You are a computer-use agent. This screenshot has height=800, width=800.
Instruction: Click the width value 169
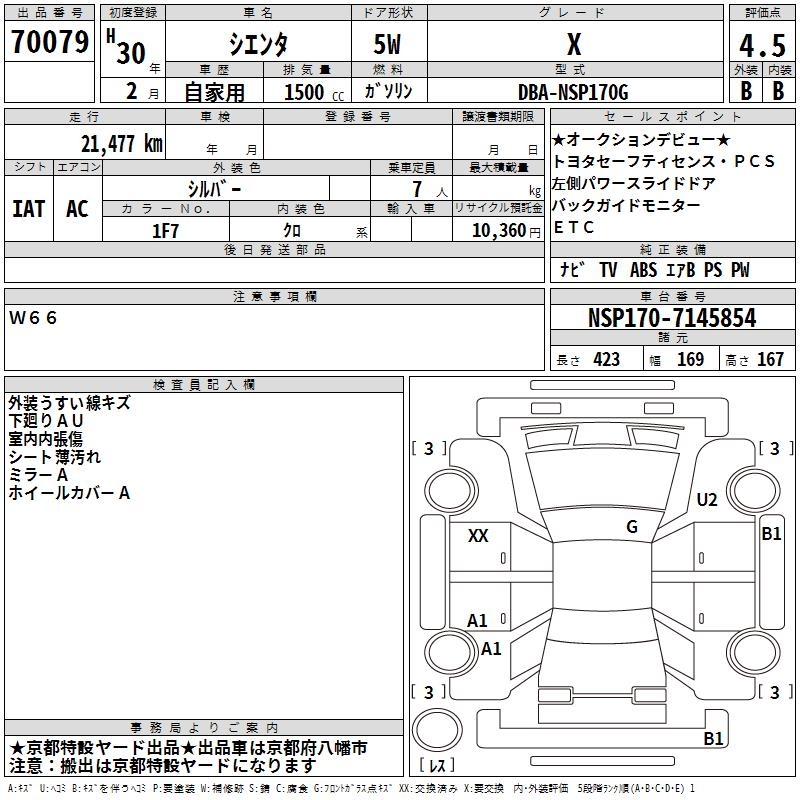690,359
